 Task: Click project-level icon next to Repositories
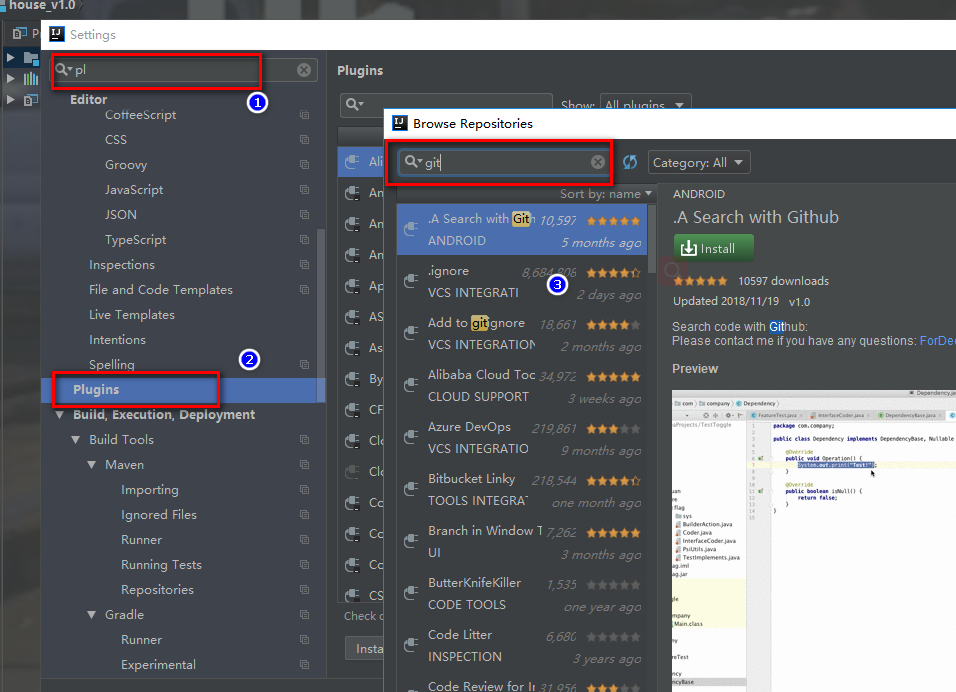pyautogui.click(x=304, y=590)
